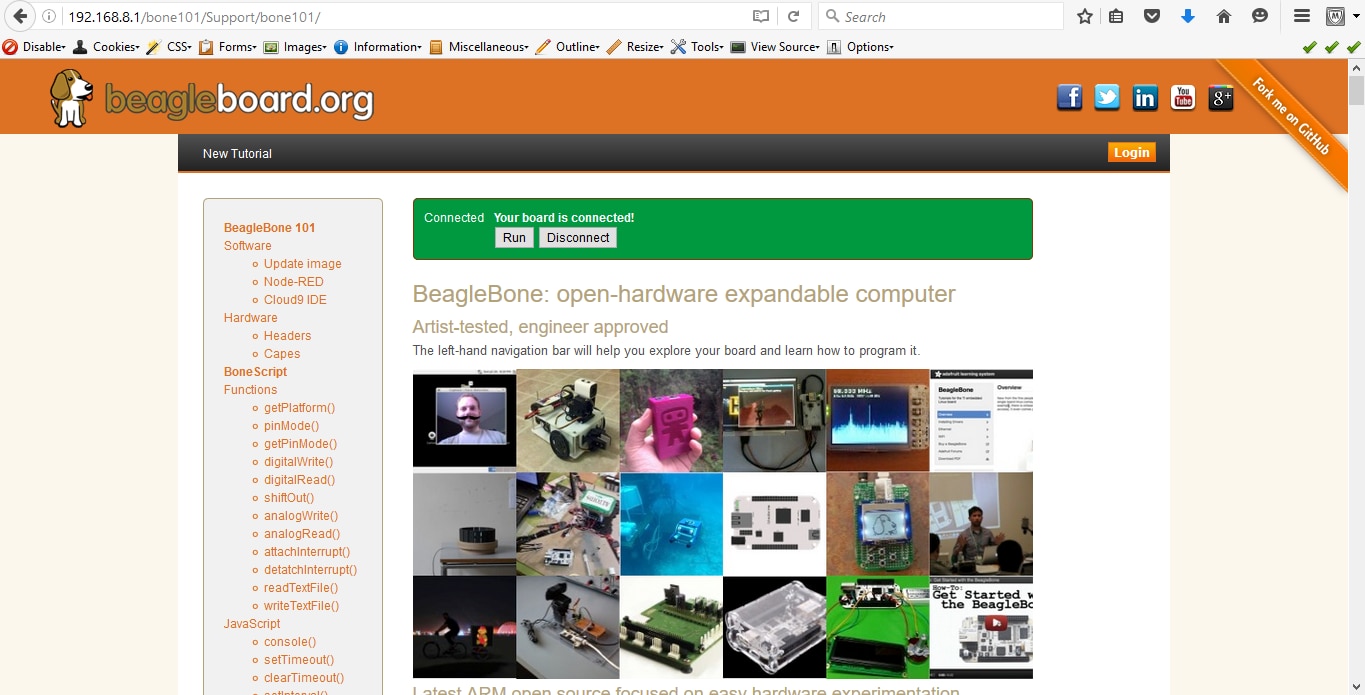
Task: Open the Firefox hamburger menu
Action: (1301, 17)
